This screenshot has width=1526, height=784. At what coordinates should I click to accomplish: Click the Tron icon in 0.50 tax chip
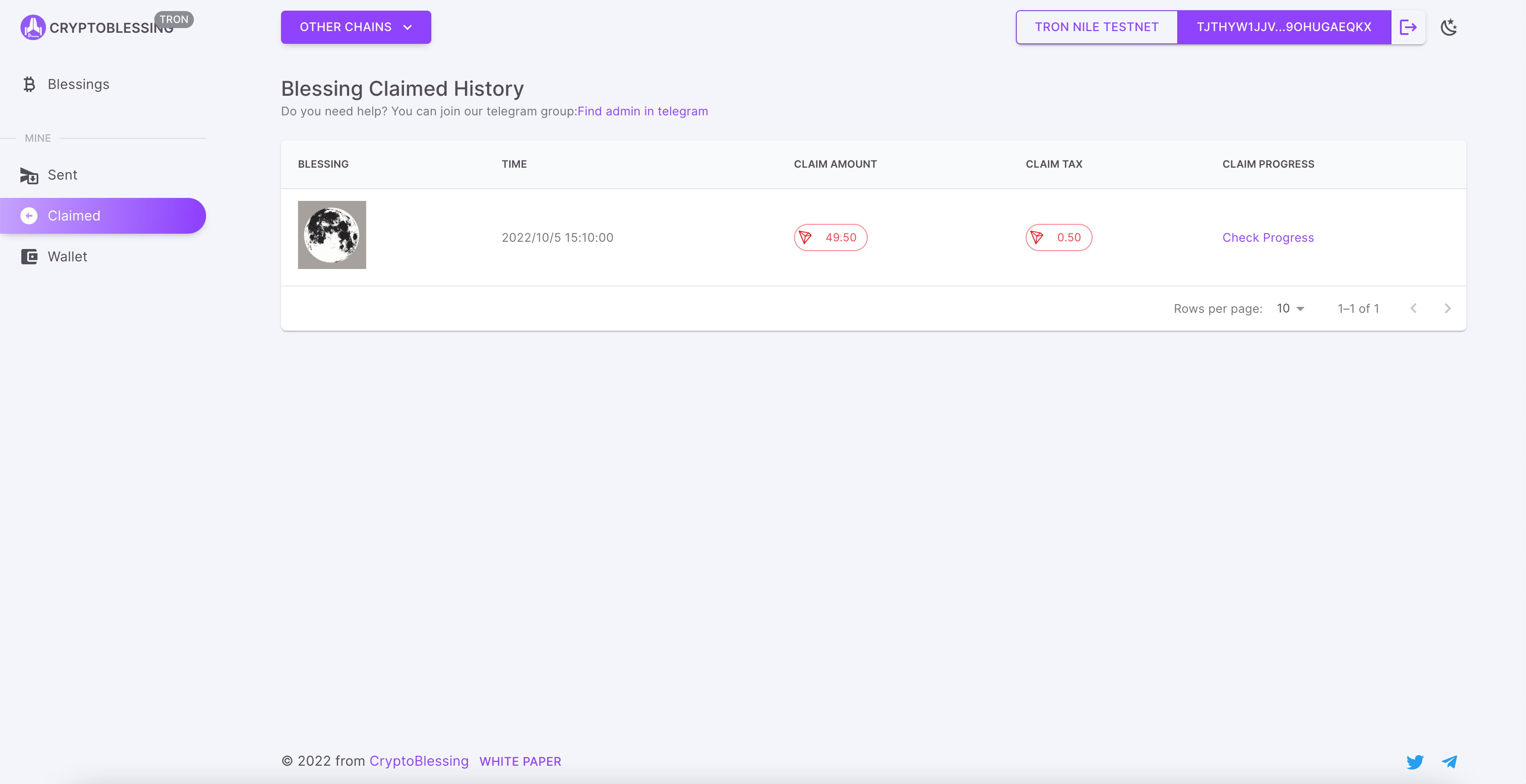tap(1037, 237)
